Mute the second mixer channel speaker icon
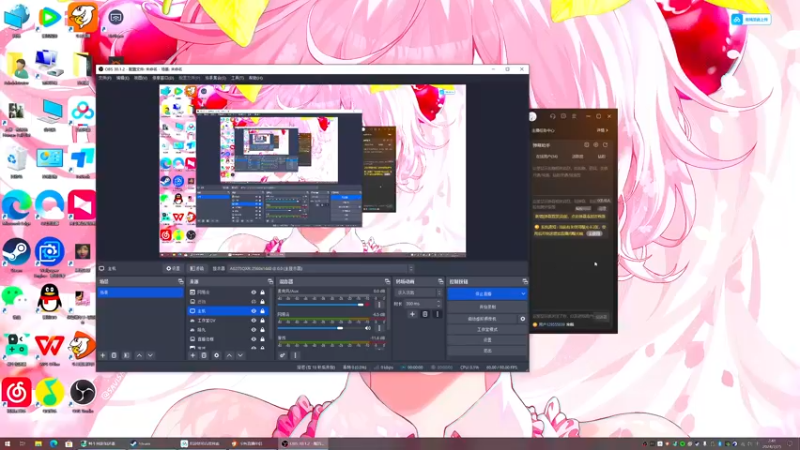The height and width of the screenshot is (450, 800). (367, 328)
